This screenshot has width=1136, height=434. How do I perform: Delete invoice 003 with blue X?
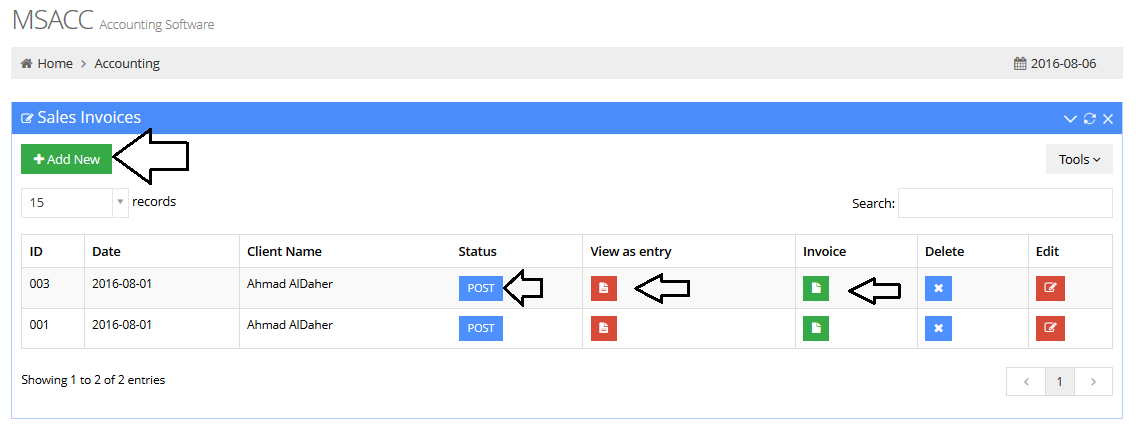(938, 288)
